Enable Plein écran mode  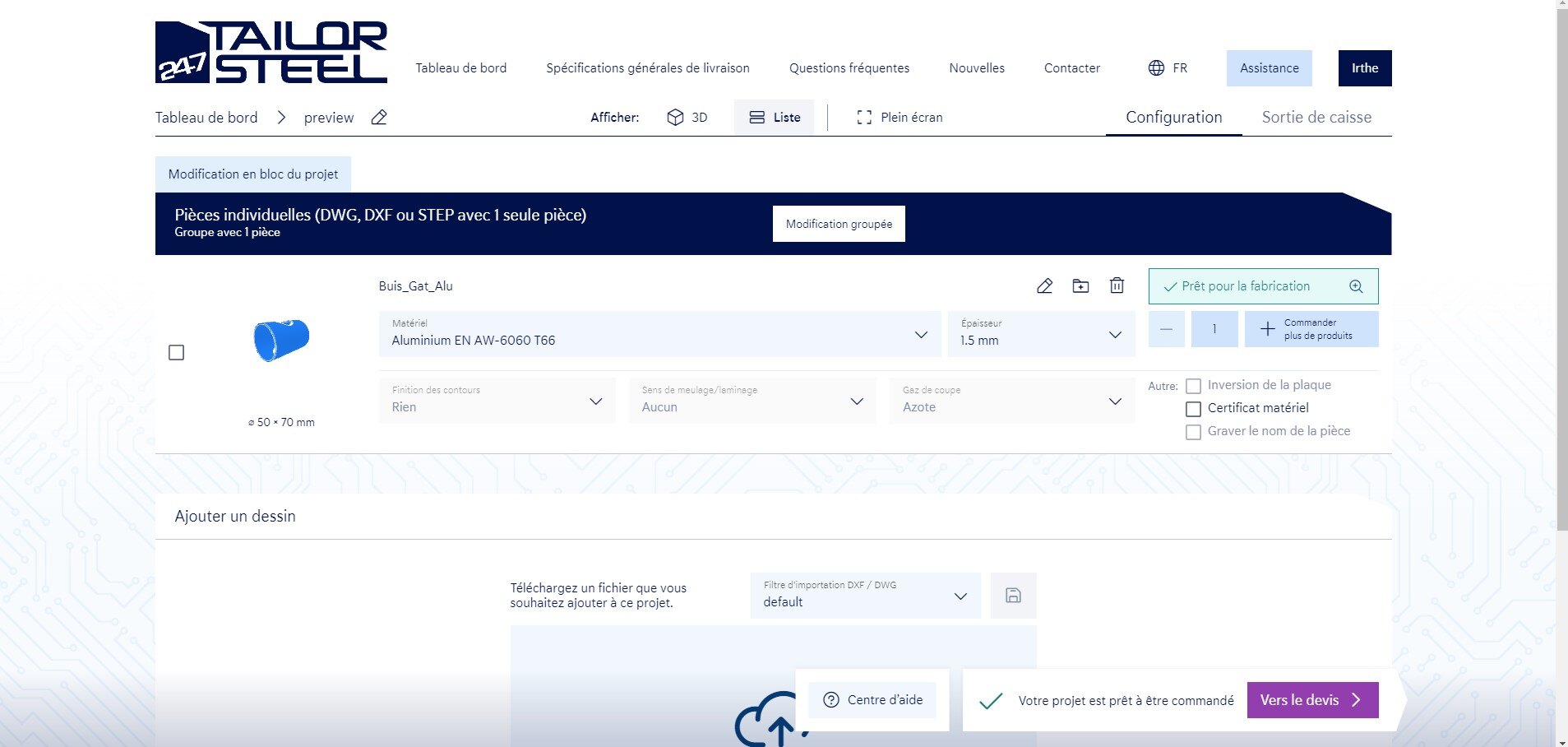tap(900, 118)
